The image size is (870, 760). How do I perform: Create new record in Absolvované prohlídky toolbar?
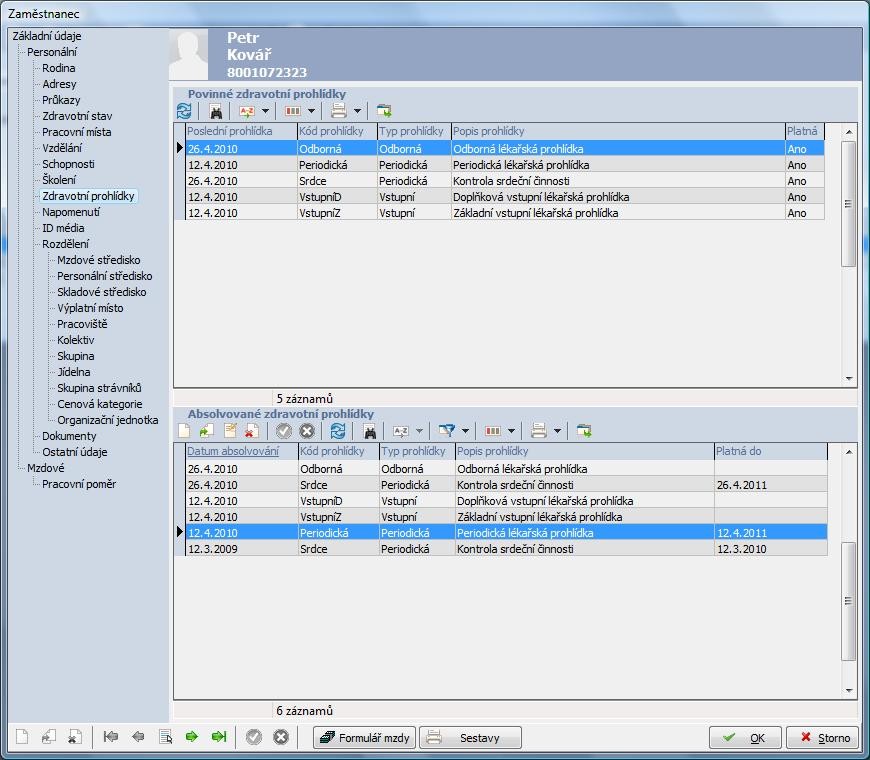pos(184,431)
